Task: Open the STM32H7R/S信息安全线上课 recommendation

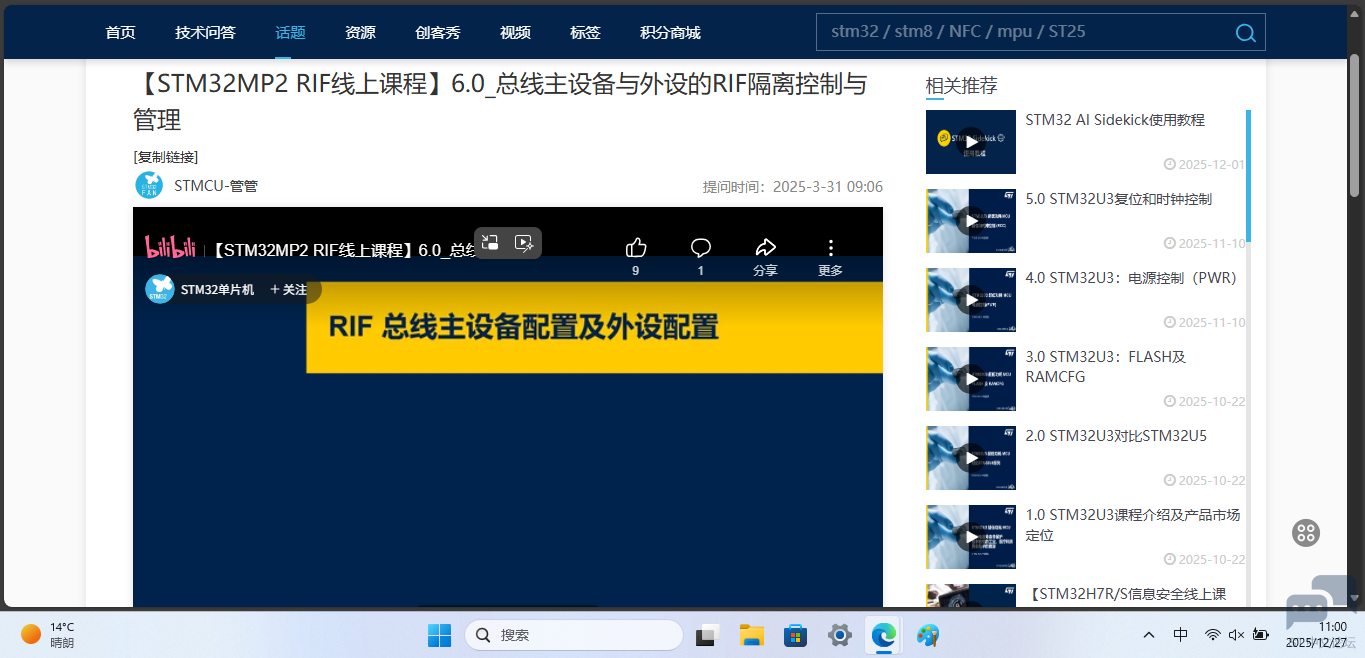Action: coord(1127,594)
